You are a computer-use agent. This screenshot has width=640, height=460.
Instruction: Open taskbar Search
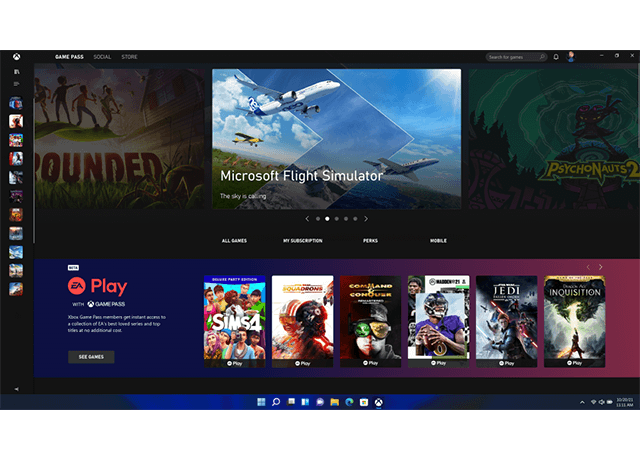(x=276, y=402)
